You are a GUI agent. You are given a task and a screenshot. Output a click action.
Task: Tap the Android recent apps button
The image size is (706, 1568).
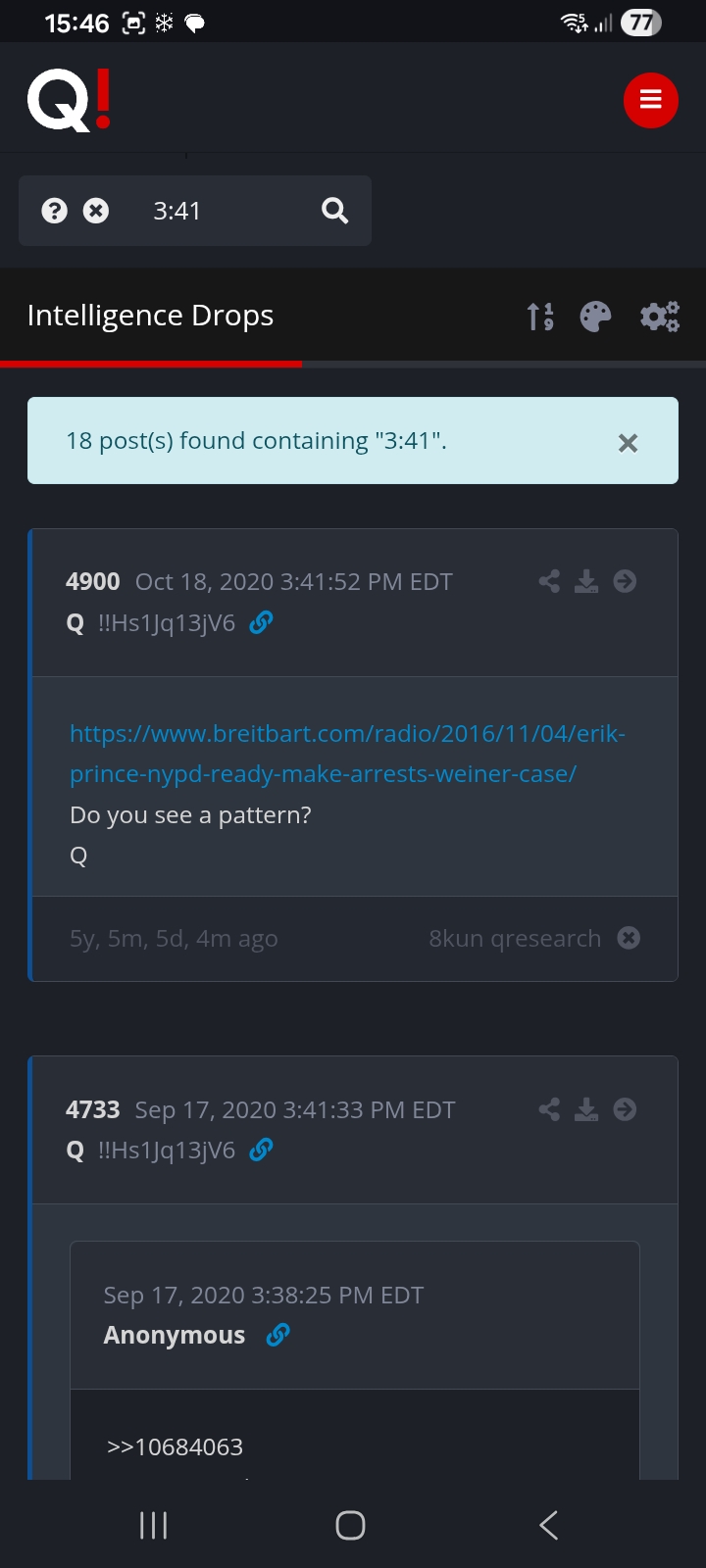pos(154,1525)
